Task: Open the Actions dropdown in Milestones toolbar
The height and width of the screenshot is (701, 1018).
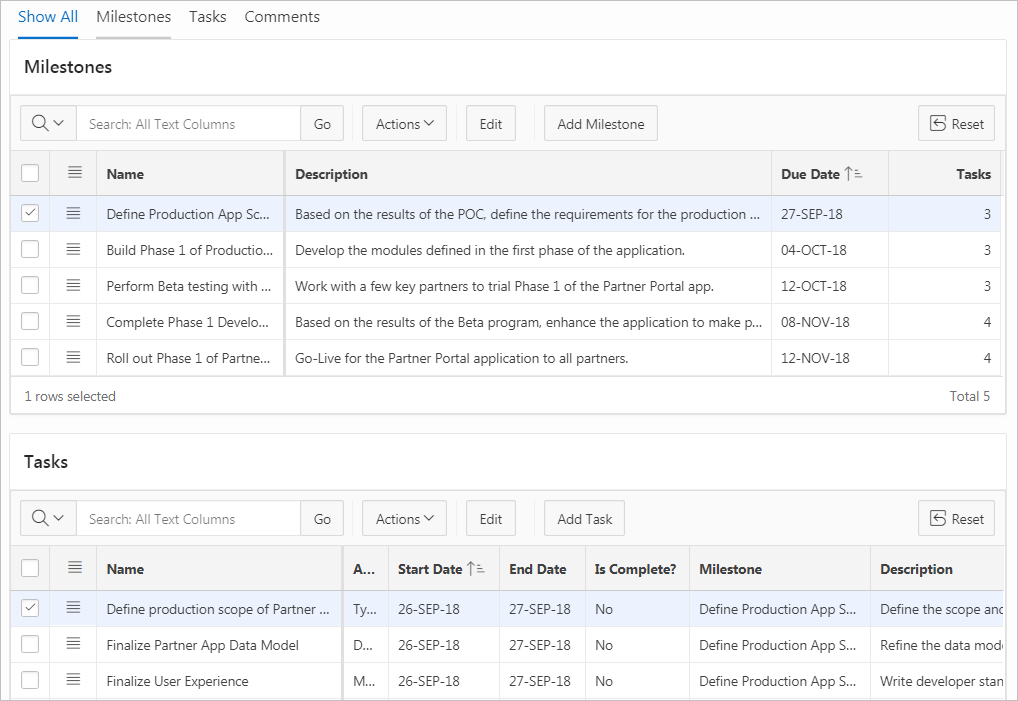Action: point(404,124)
